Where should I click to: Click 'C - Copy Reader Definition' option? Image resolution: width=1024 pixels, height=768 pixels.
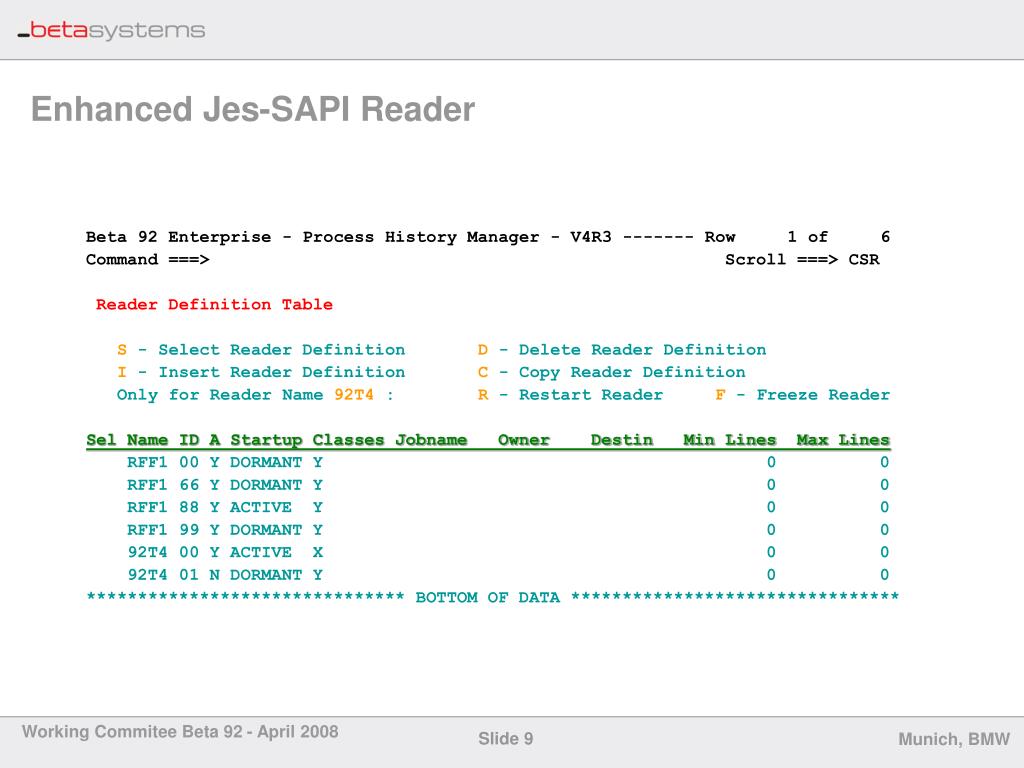pos(611,372)
